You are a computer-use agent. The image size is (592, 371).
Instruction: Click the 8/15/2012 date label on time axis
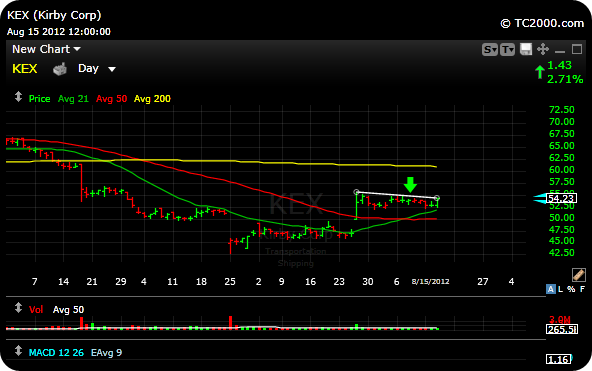(430, 282)
